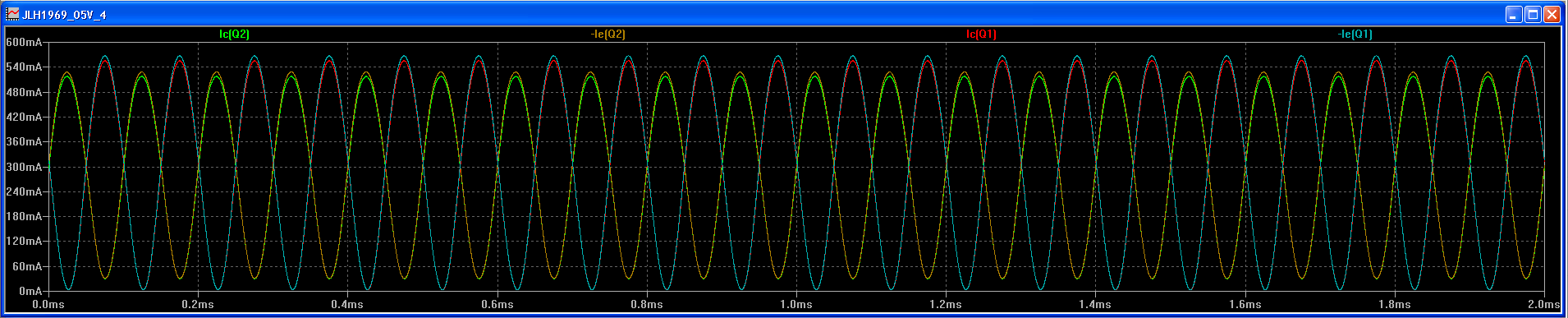1568x318 pixels.
Task: Click the 1.8ms time axis label
Action: 1395,305
